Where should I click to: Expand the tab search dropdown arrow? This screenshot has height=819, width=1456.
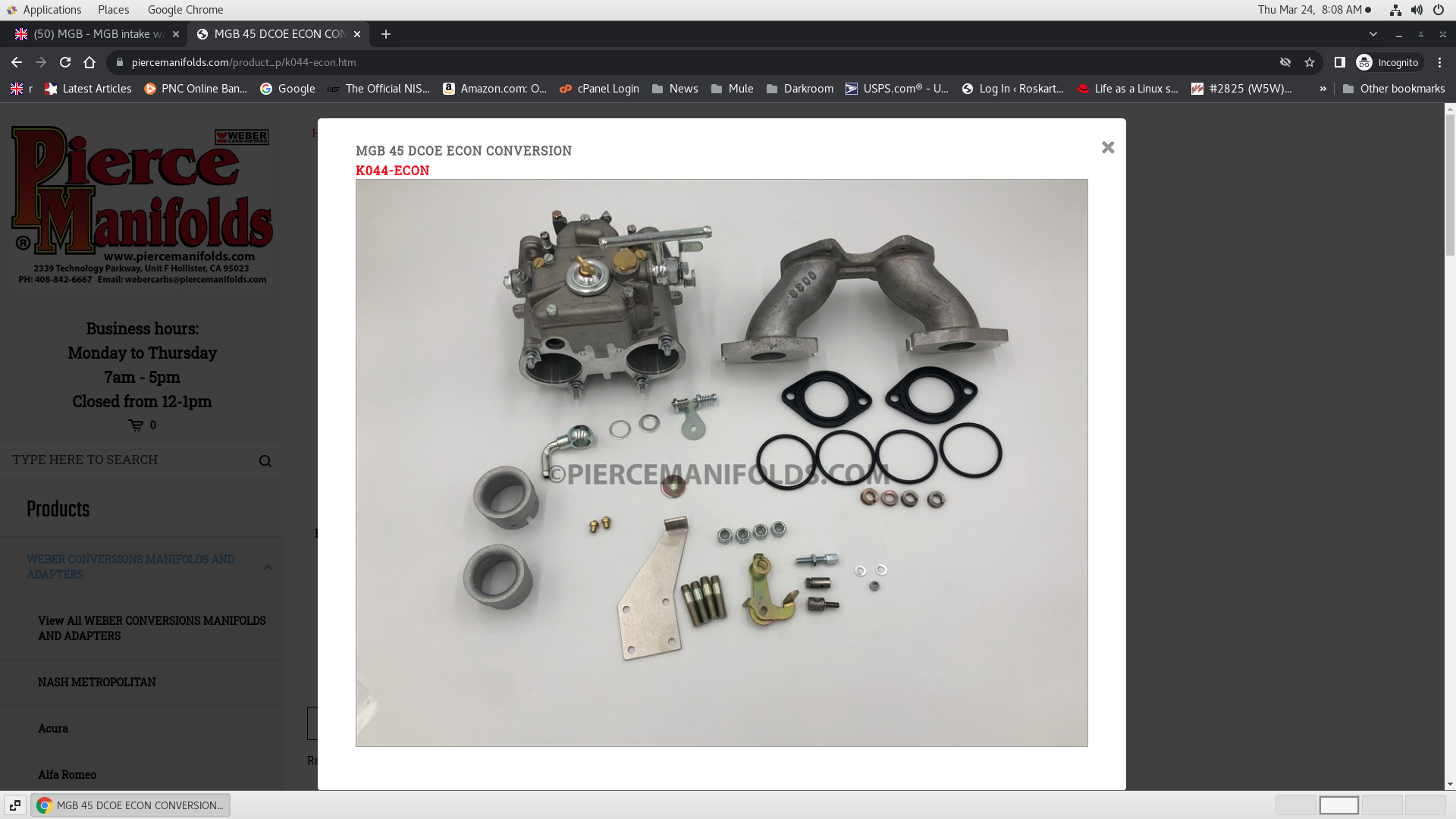coord(1373,34)
